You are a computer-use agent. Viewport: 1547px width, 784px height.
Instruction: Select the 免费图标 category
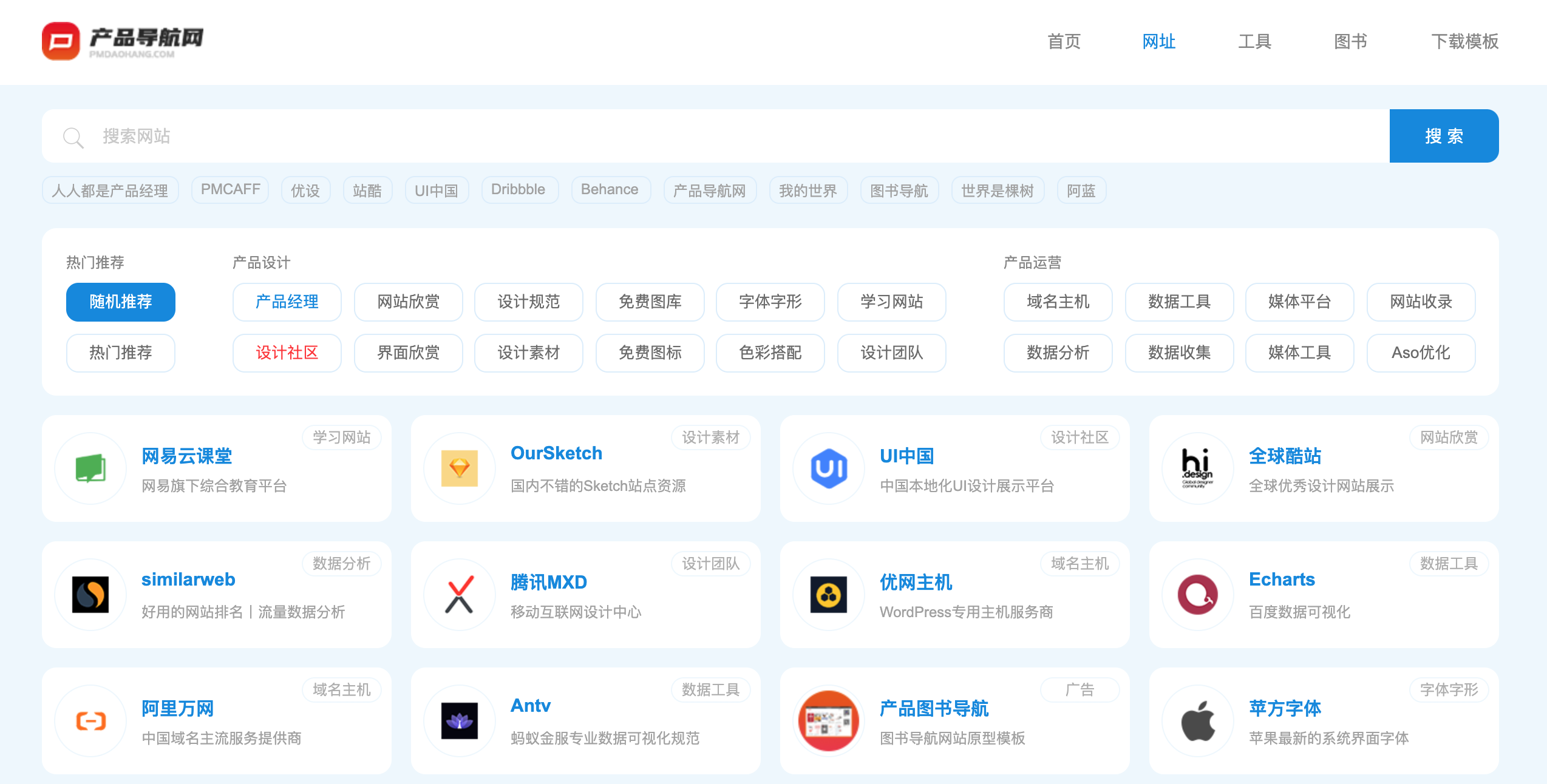650,353
